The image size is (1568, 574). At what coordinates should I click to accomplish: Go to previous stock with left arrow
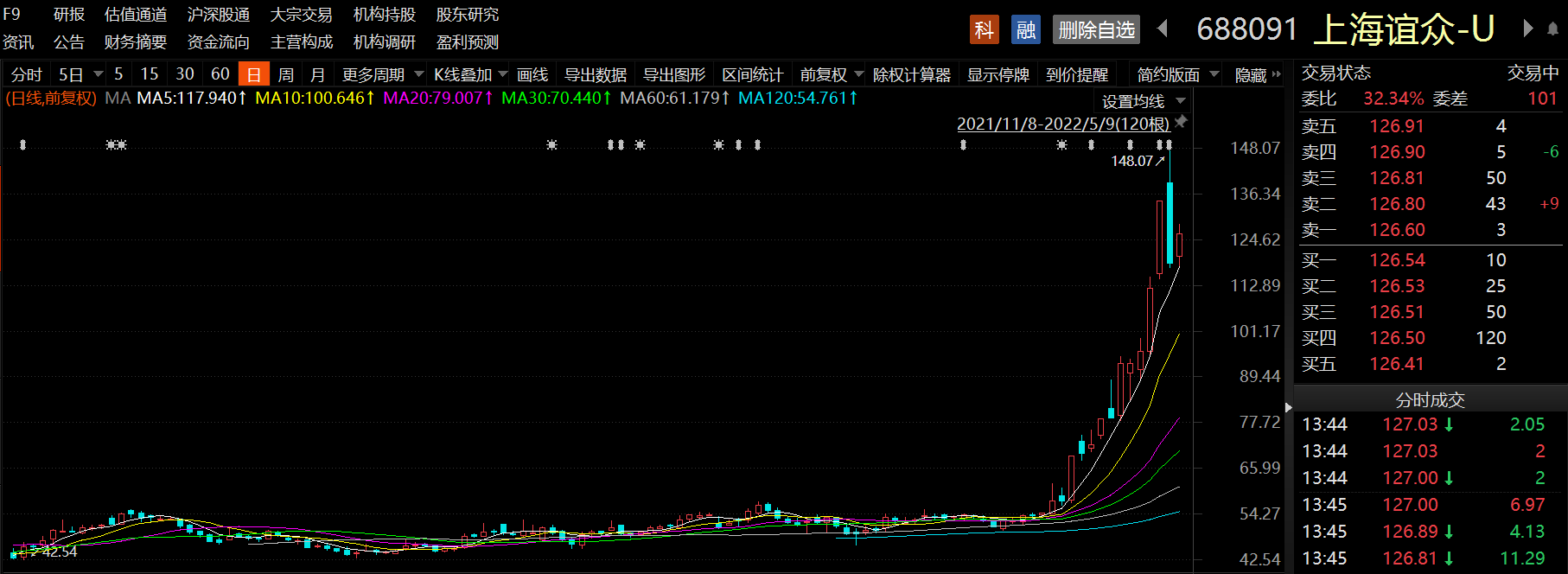pyautogui.click(x=1163, y=29)
